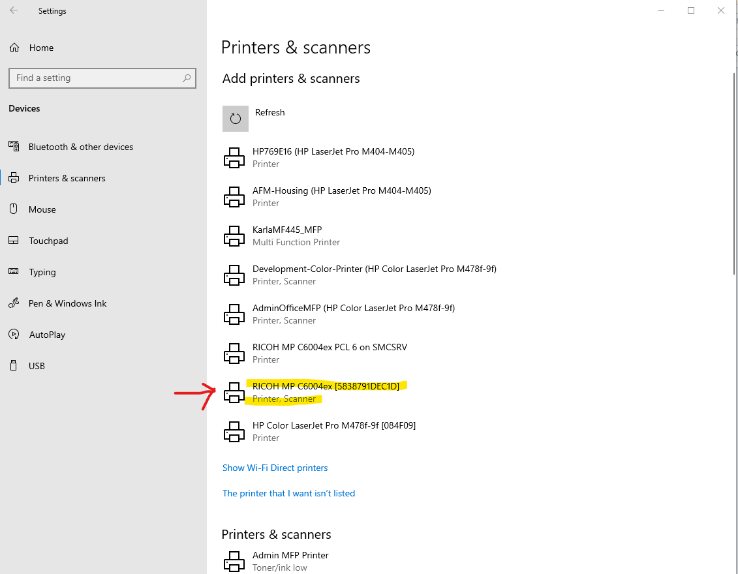Click the vertical scrollbar thumb
Viewport: 738px width, 574px height.
point(735,173)
